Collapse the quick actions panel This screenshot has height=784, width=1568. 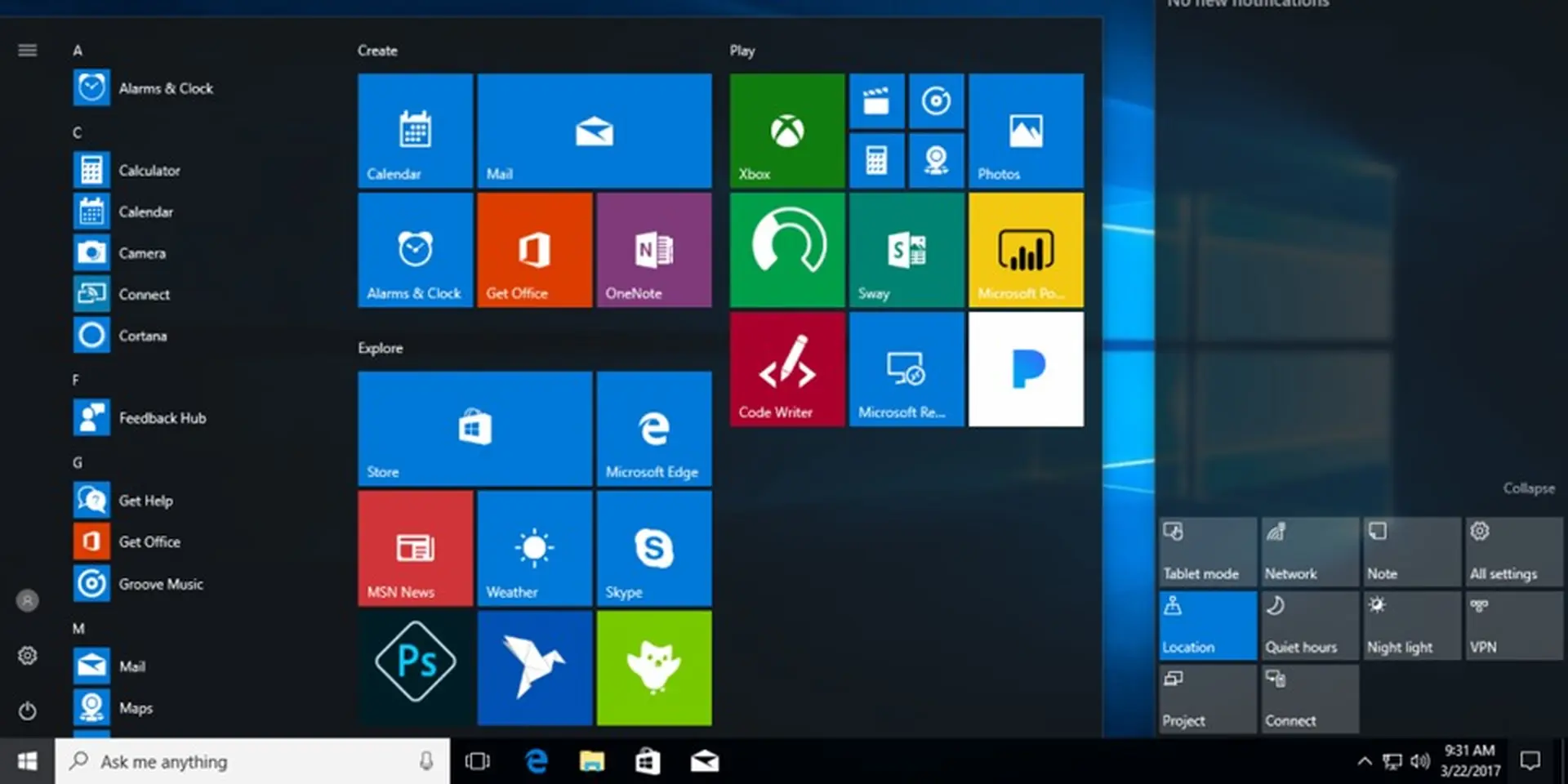coord(1527,488)
